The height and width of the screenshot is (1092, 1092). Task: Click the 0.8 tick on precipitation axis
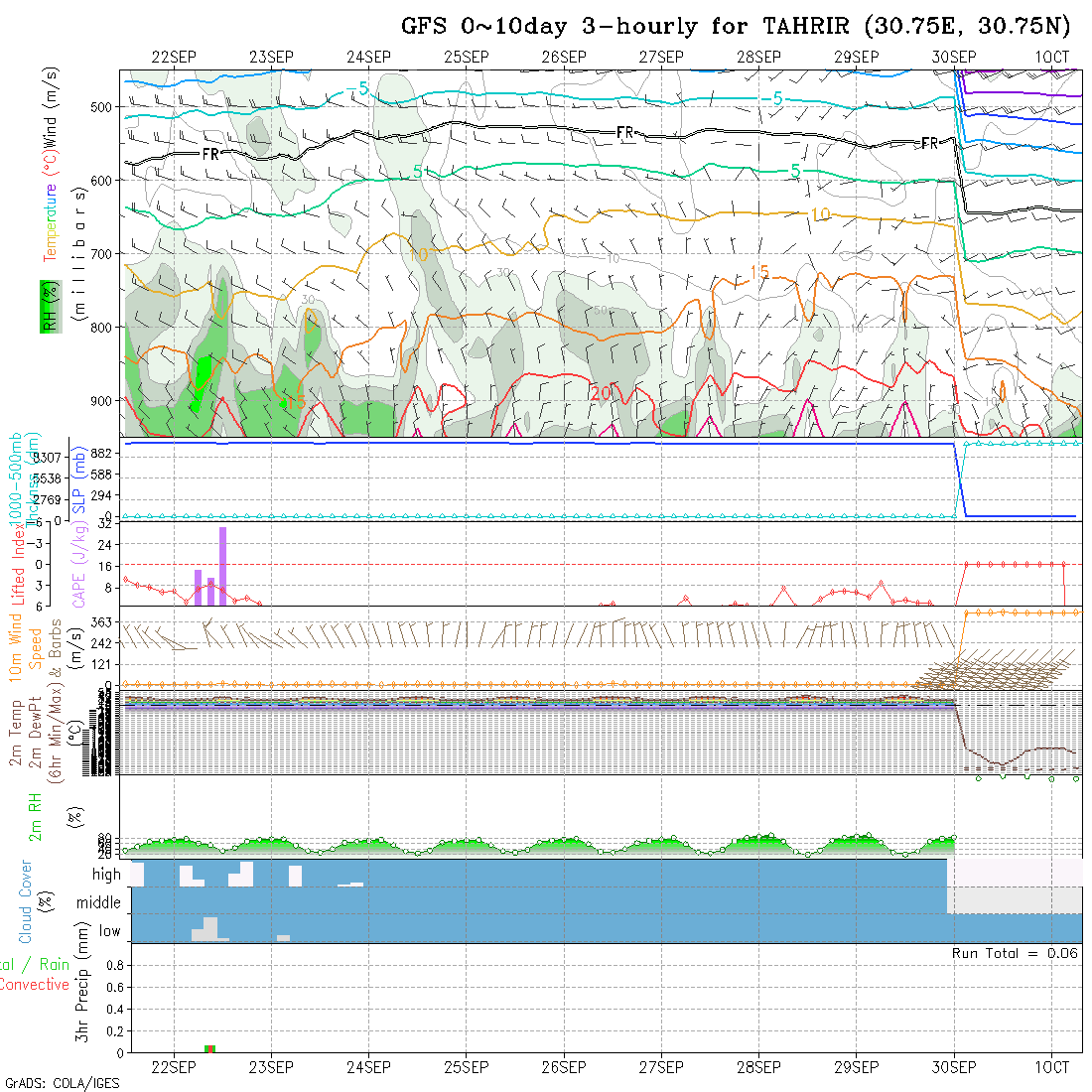tap(113, 965)
